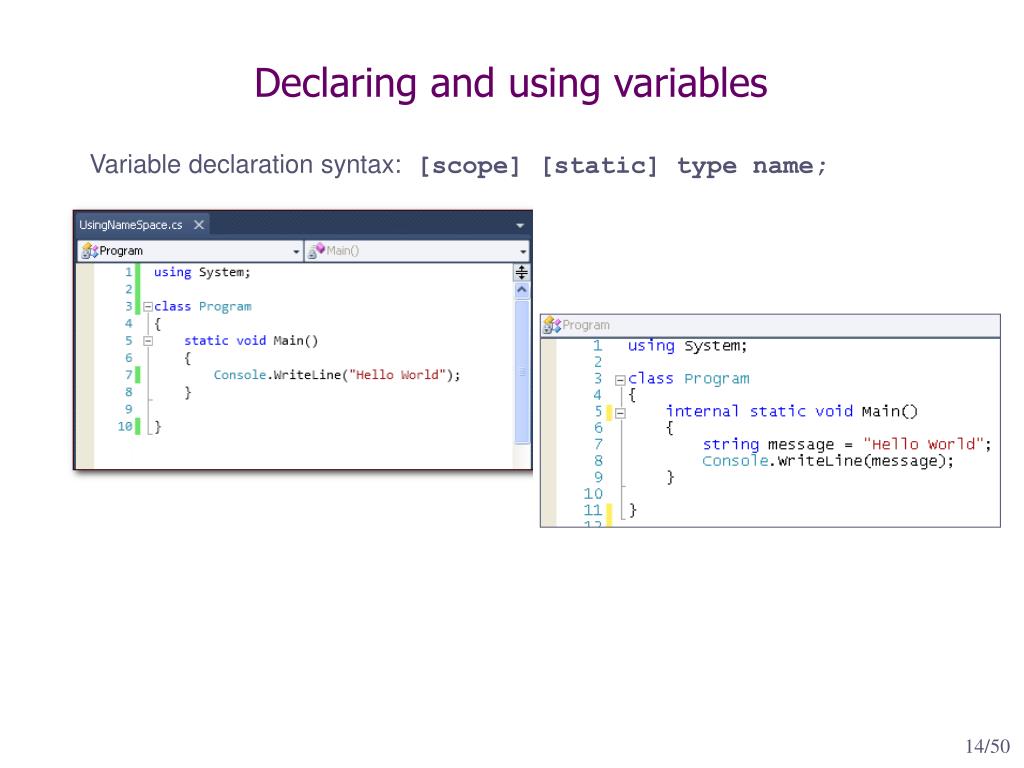Click line number 7 in left editor
The image size is (1024, 768).
(x=129, y=375)
